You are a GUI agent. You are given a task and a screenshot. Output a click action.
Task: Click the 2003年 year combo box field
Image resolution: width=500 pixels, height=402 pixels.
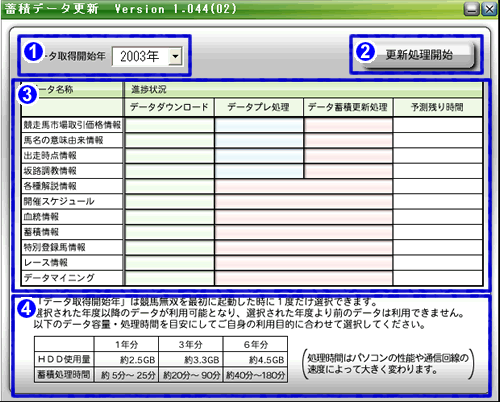point(147,56)
